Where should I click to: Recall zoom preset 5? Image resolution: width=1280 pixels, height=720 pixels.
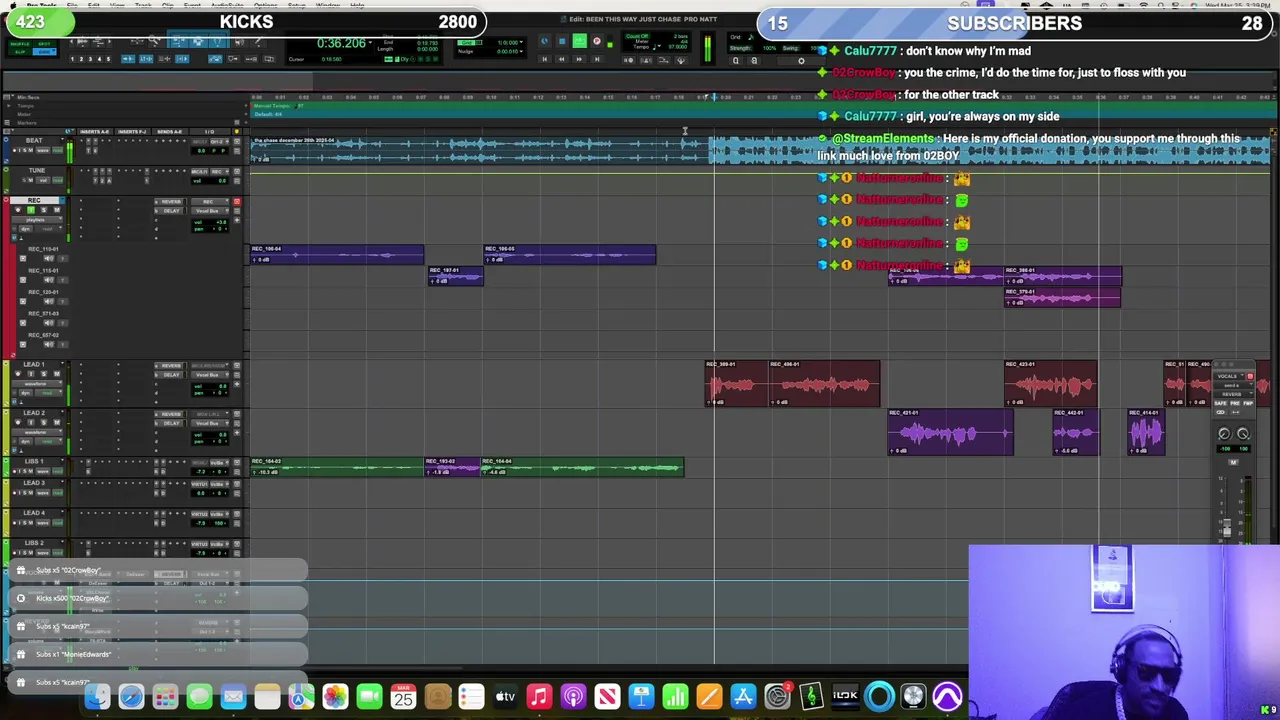(108, 59)
